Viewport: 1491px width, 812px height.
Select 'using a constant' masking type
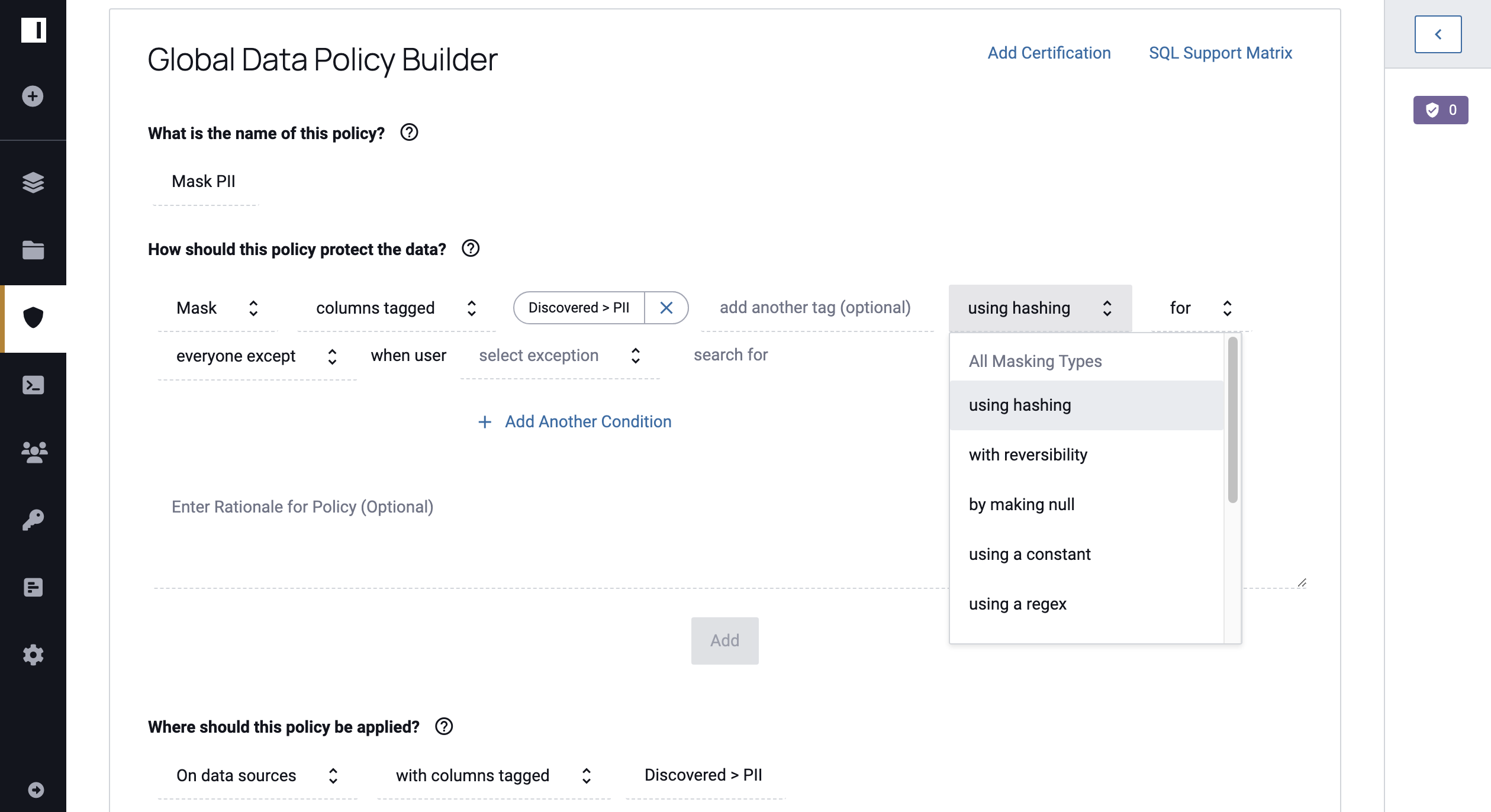1030,554
